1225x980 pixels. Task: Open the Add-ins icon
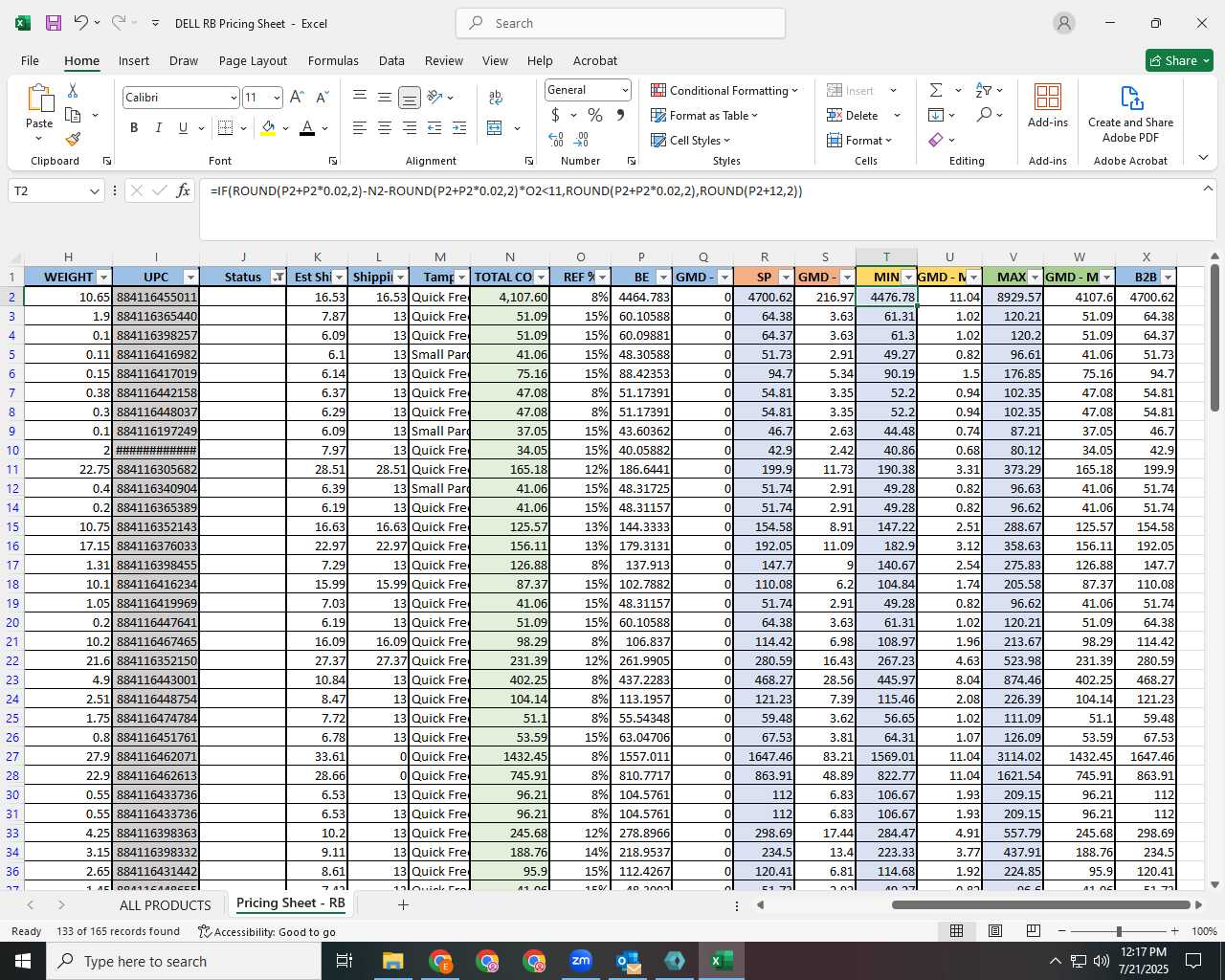pyautogui.click(x=1048, y=106)
